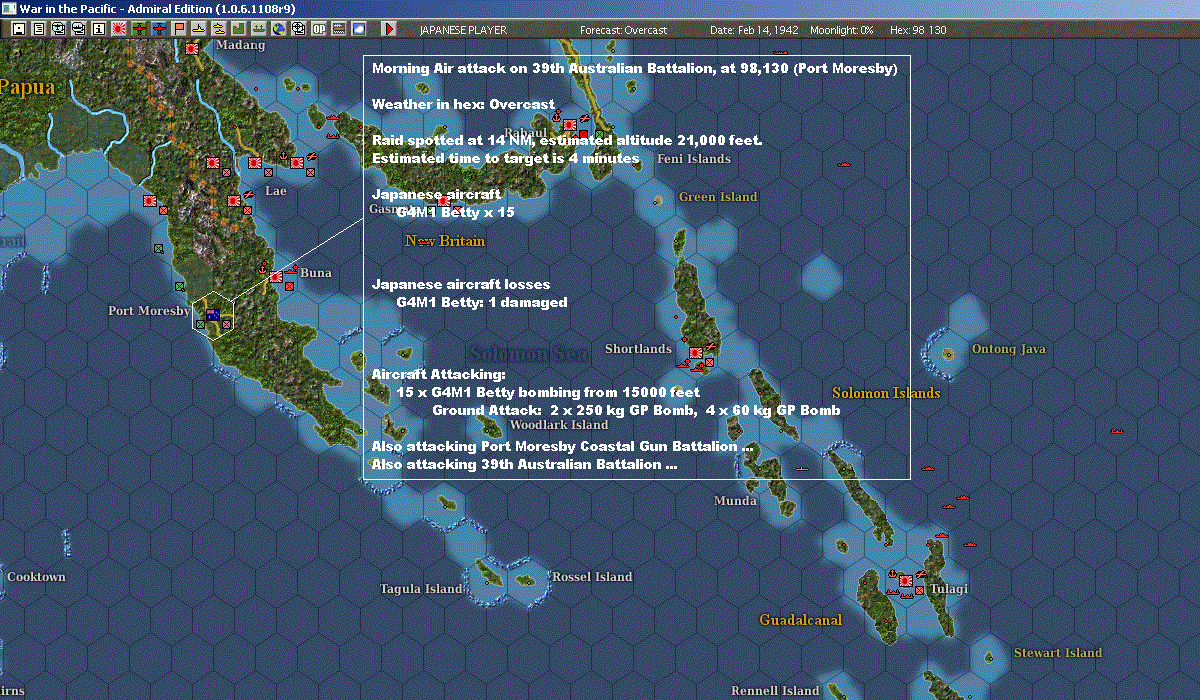
Task: Select the red plane on blue icon
Action: coord(158,29)
